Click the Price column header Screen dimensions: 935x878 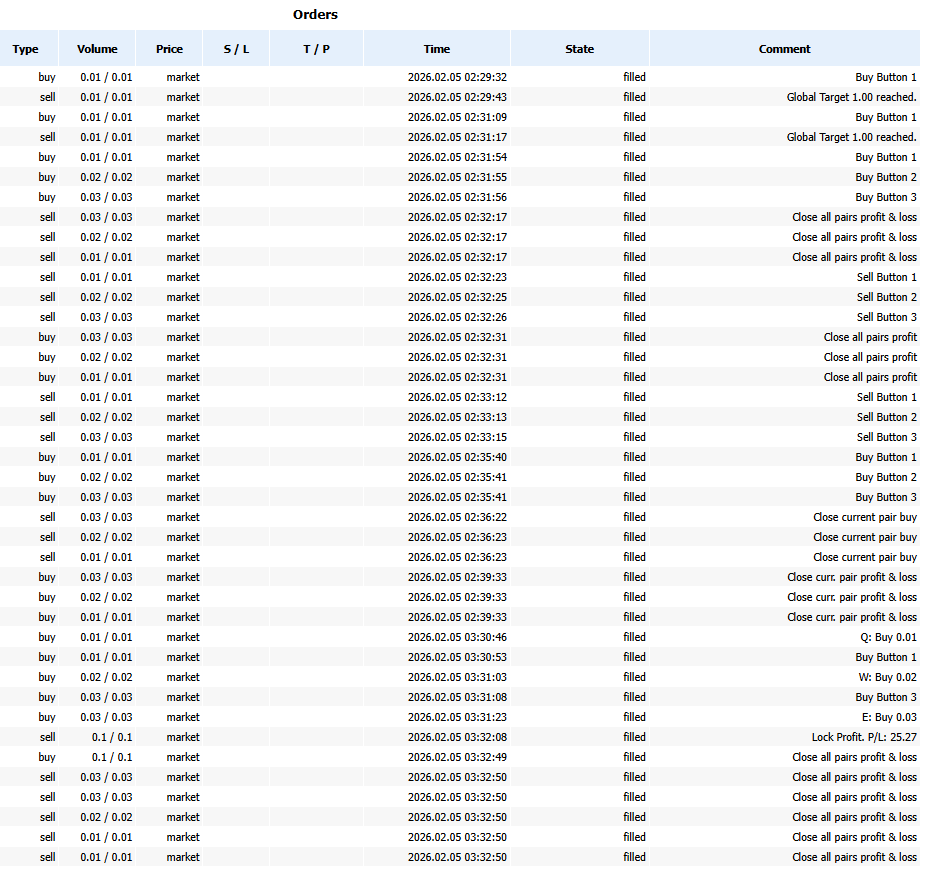click(x=169, y=49)
